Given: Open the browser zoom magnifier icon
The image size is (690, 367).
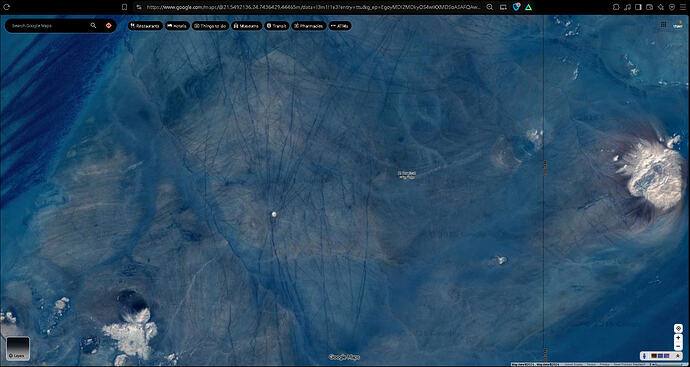Looking at the screenshot, I should pyautogui.click(x=489, y=7).
